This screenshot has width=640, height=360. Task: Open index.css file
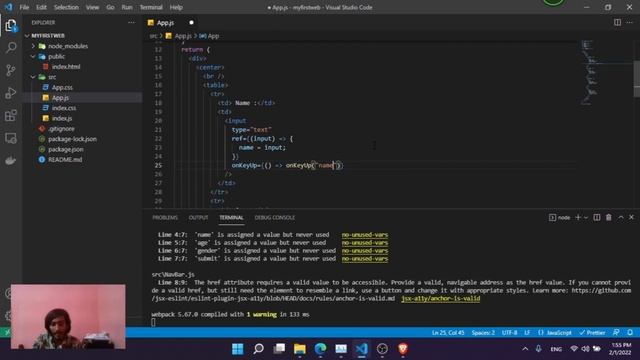(64, 108)
